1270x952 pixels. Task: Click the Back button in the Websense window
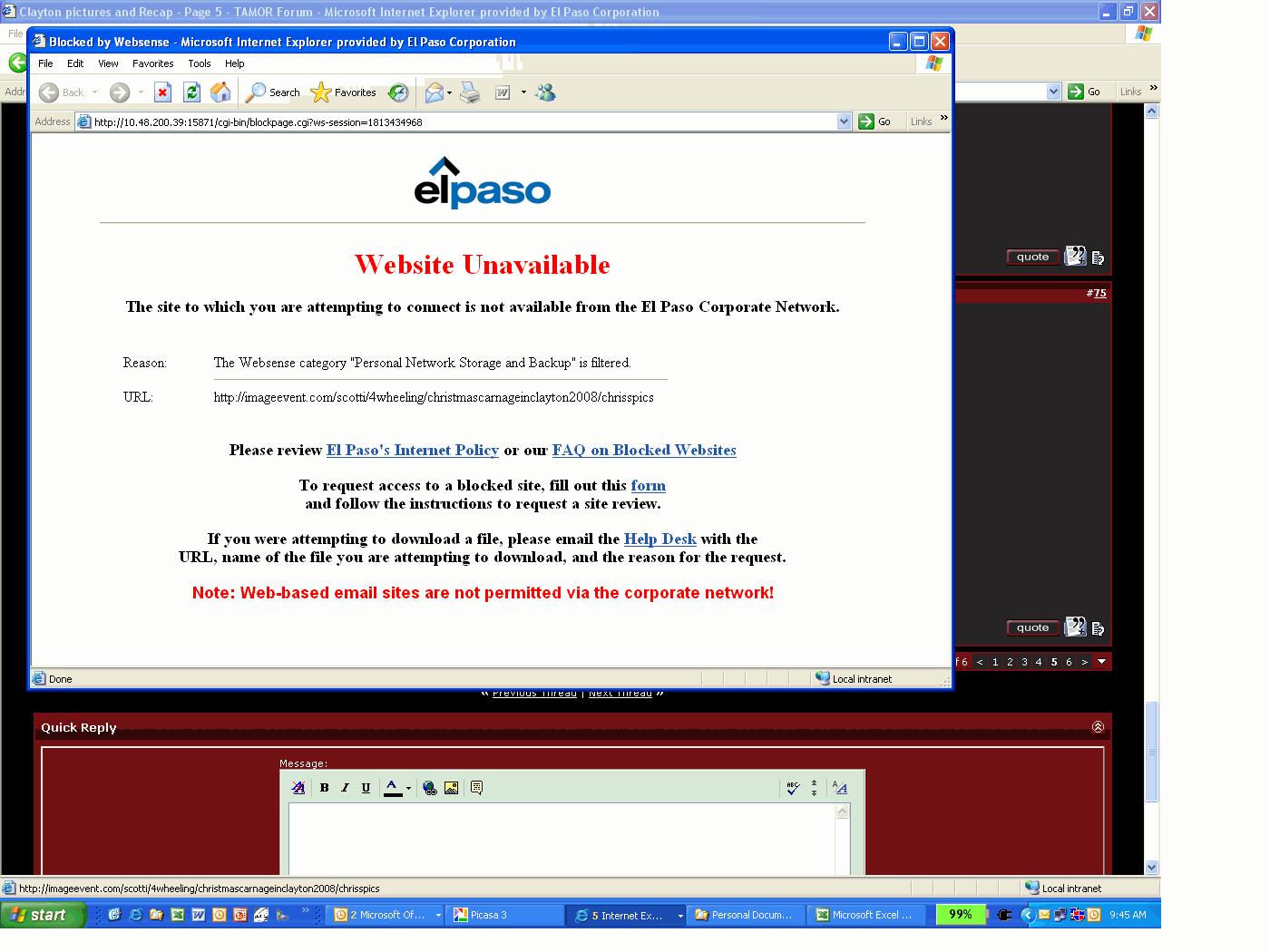pos(62,92)
